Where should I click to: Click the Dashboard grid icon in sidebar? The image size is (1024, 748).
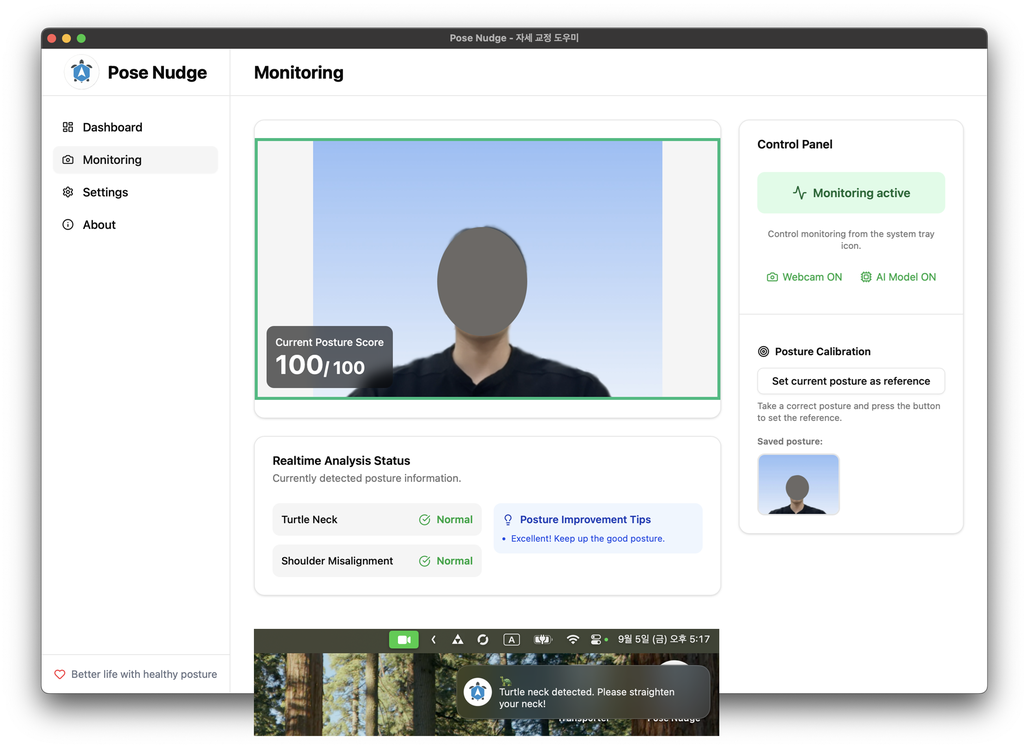pos(68,127)
